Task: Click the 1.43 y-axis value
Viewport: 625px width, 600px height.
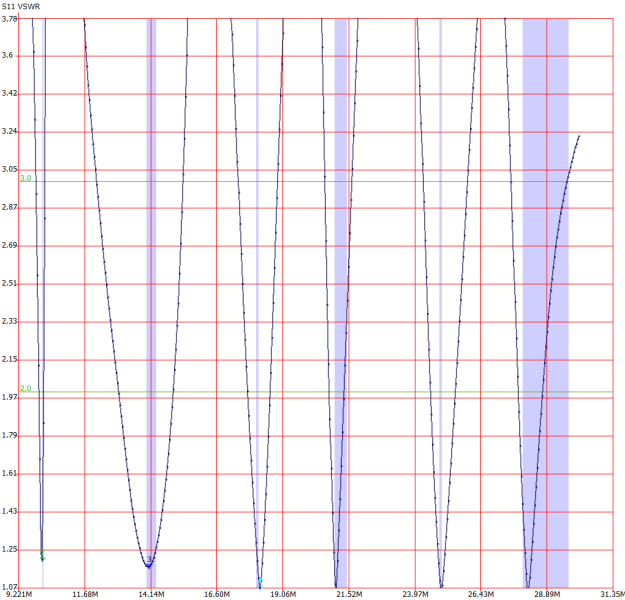Action: click(10, 511)
